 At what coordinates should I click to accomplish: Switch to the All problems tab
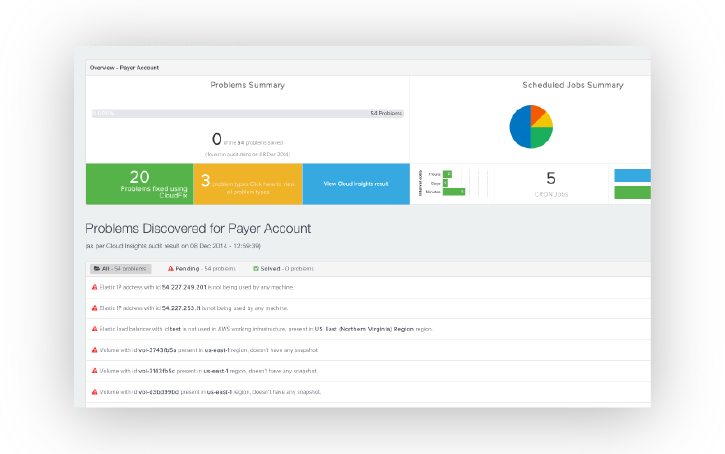tap(120, 268)
